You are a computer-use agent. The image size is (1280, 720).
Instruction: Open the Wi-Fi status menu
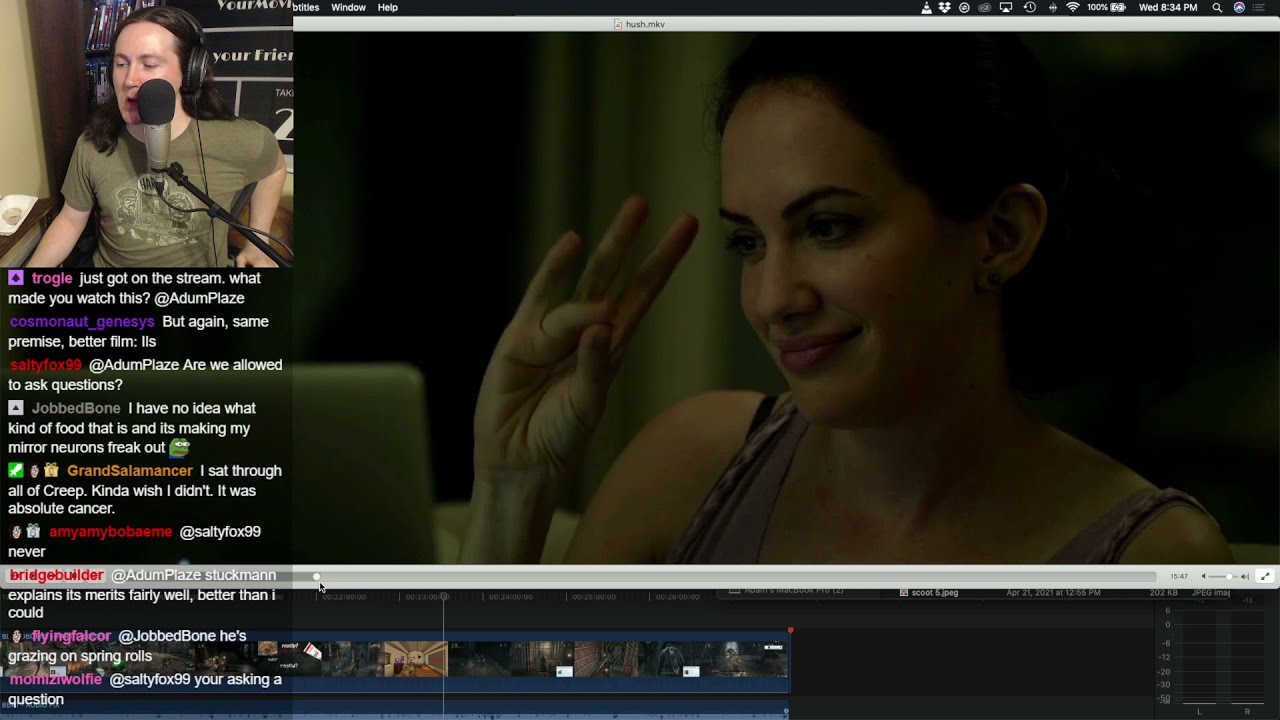click(1073, 8)
